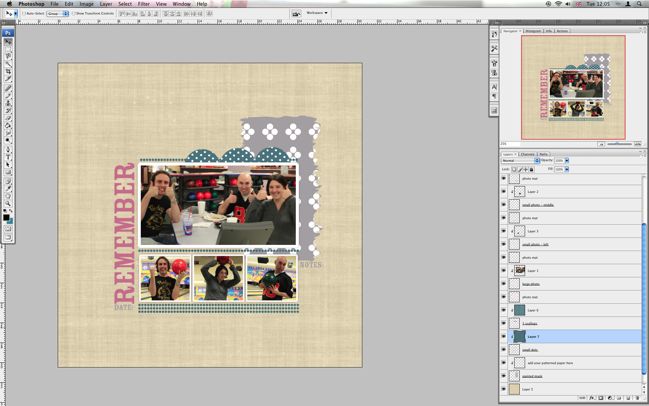Viewport: 649px width, 406px height.
Task: Select the small photo - middle layer
Action: (574, 205)
